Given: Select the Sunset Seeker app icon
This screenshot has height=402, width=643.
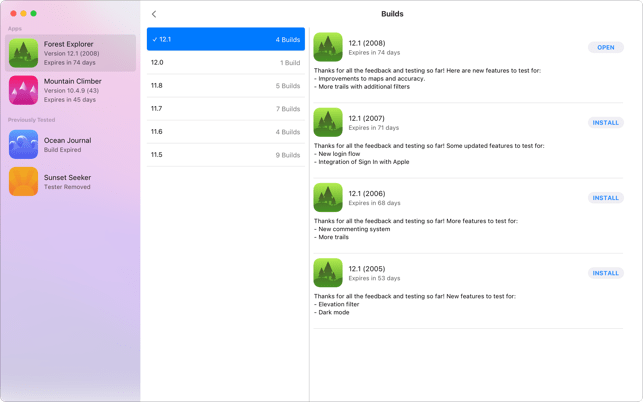Looking at the screenshot, I should click(23, 181).
